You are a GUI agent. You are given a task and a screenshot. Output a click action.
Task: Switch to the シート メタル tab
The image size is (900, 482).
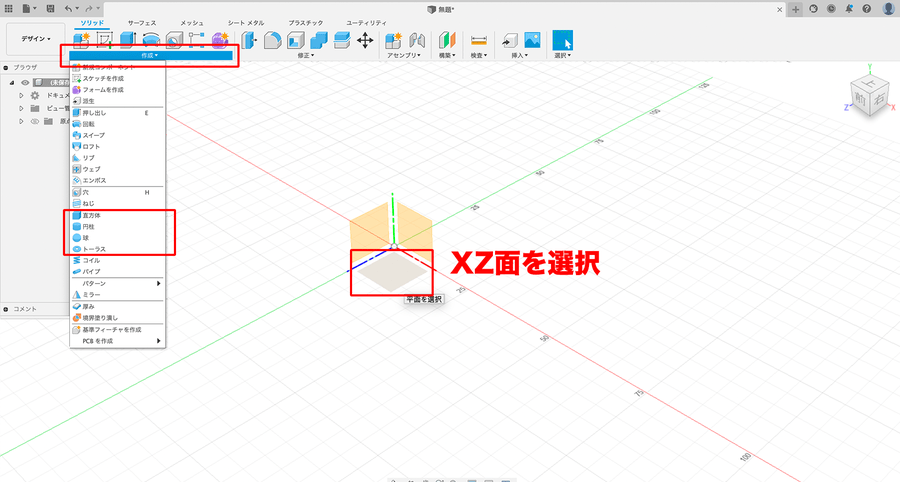(x=246, y=23)
